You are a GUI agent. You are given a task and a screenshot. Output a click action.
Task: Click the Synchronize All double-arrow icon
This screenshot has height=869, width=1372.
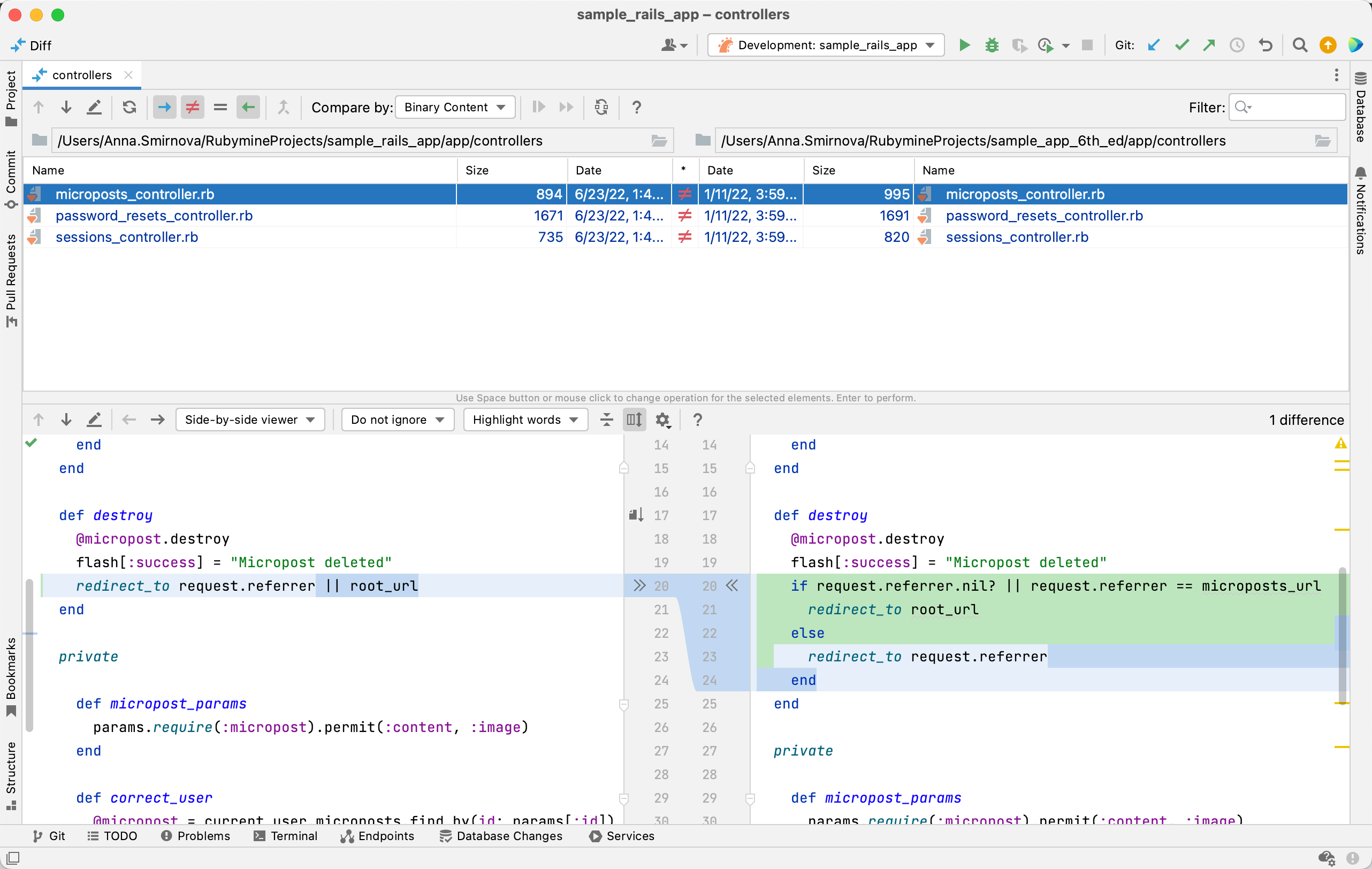pyautogui.click(x=566, y=107)
